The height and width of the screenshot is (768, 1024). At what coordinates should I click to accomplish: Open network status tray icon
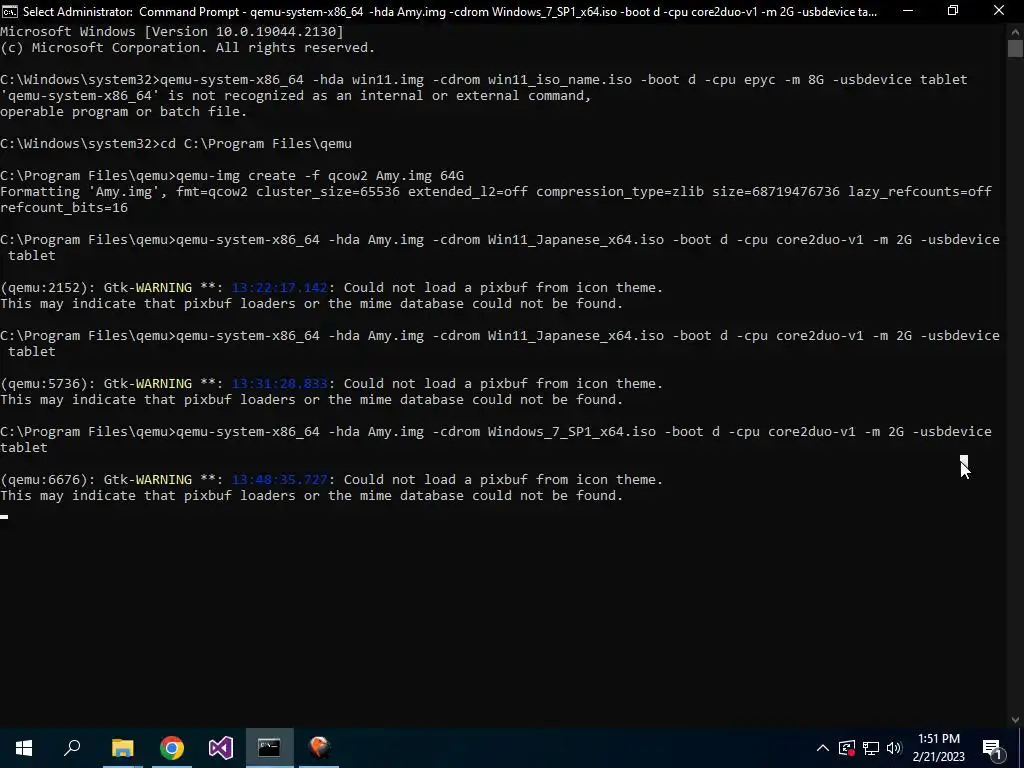coord(871,748)
